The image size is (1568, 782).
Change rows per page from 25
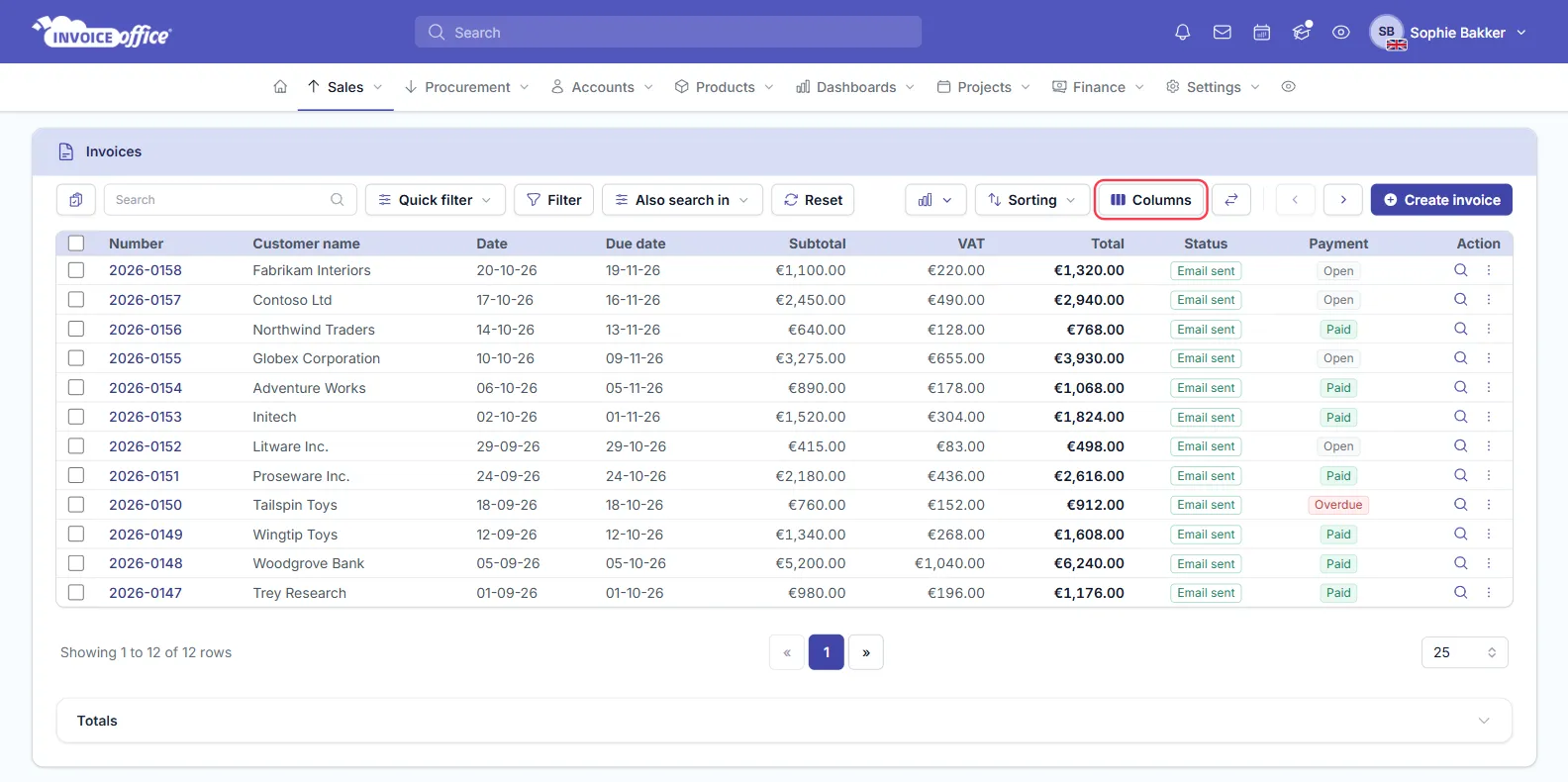pos(1465,652)
